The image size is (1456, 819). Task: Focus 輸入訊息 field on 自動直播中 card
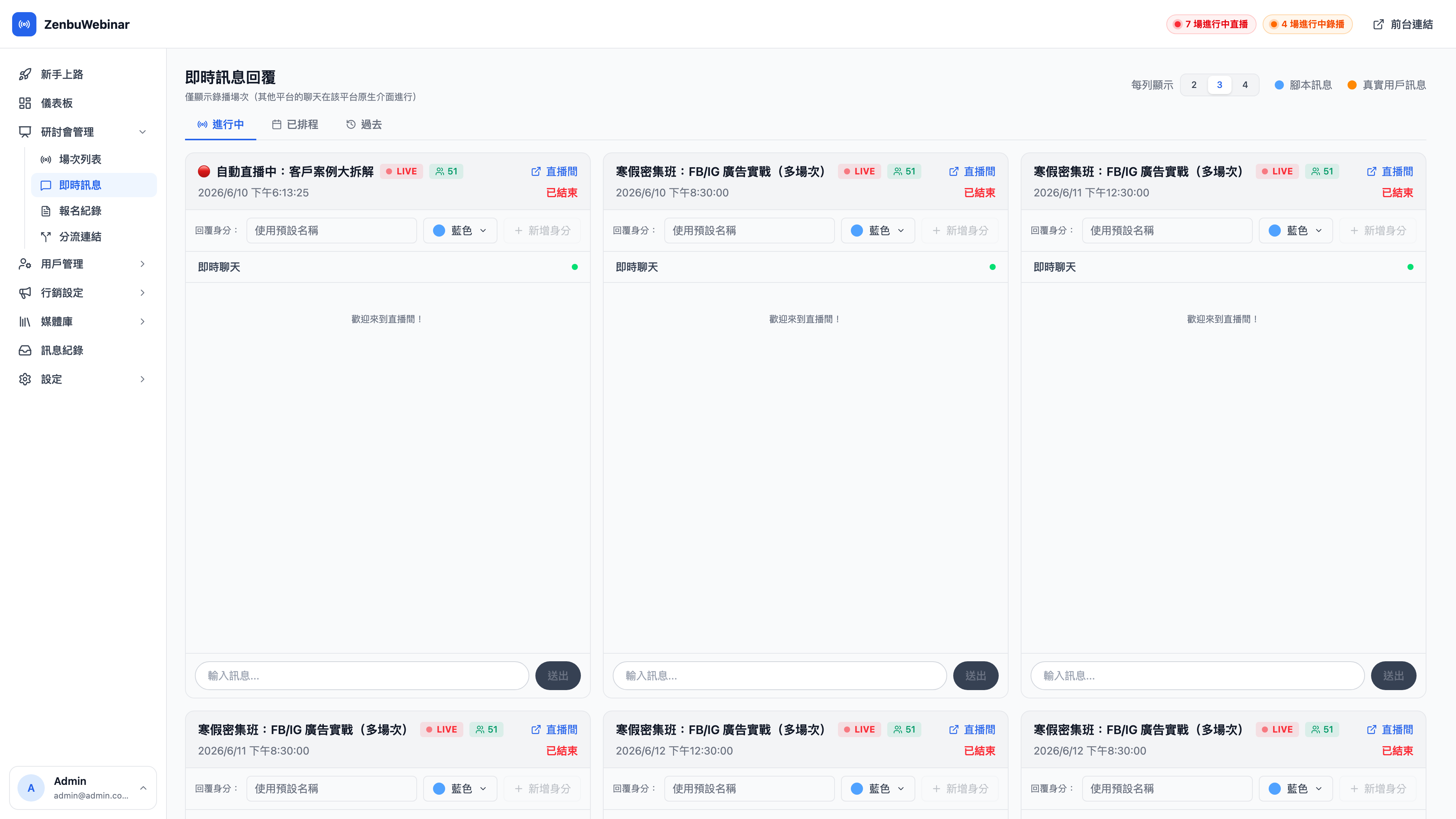pos(362,675)
